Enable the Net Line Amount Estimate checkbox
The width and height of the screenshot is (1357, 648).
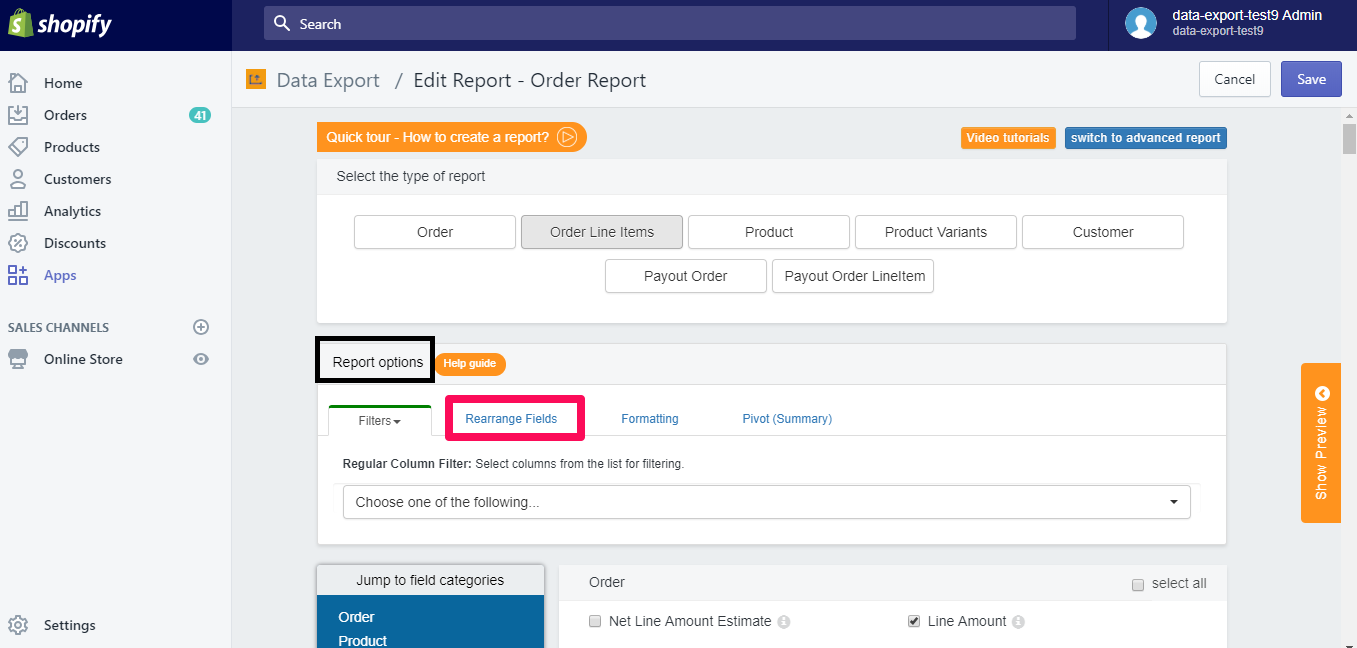tap(594, 620)
